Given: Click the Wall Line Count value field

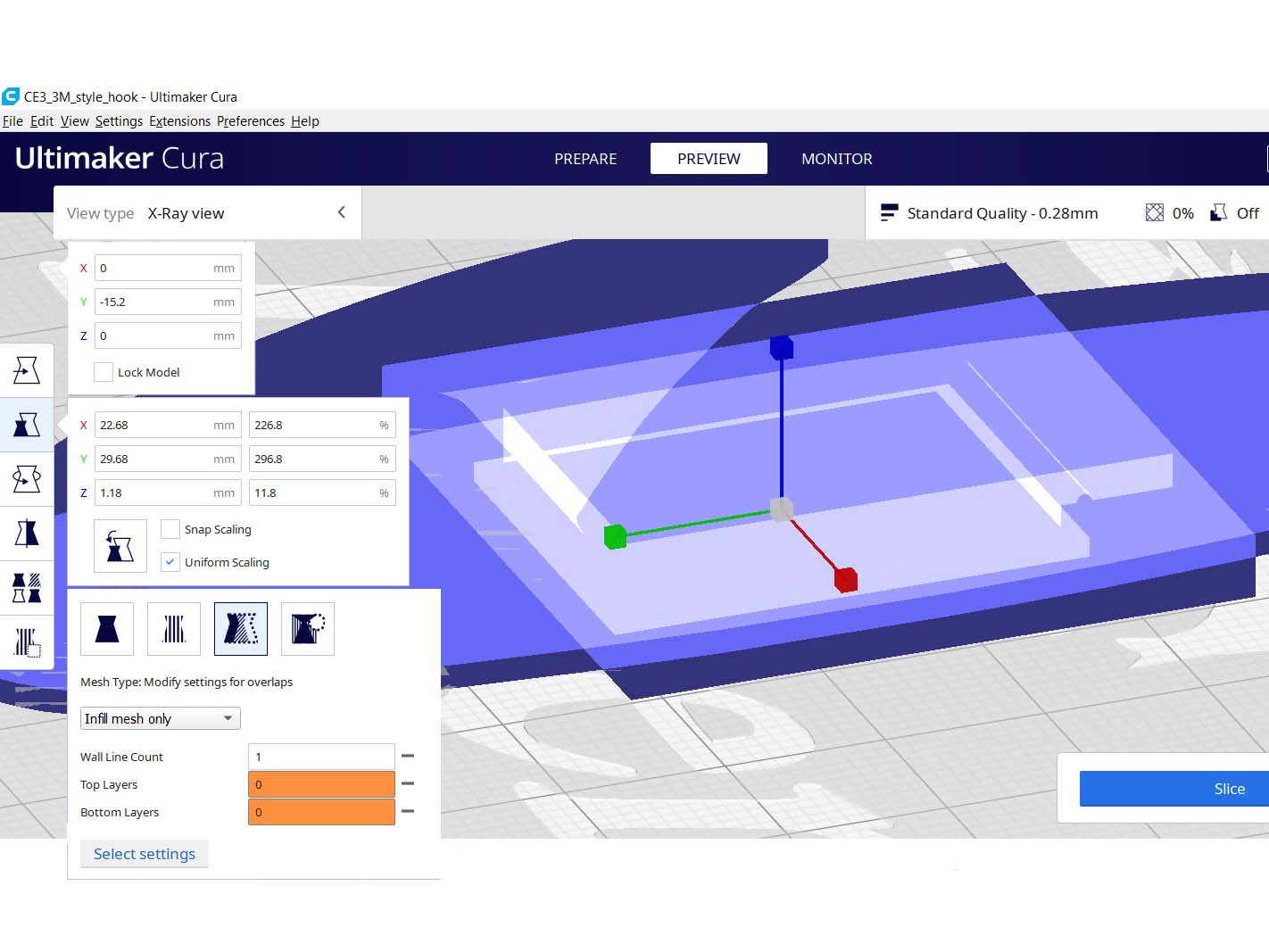Looking at the screenshot, I should point(321,757).
